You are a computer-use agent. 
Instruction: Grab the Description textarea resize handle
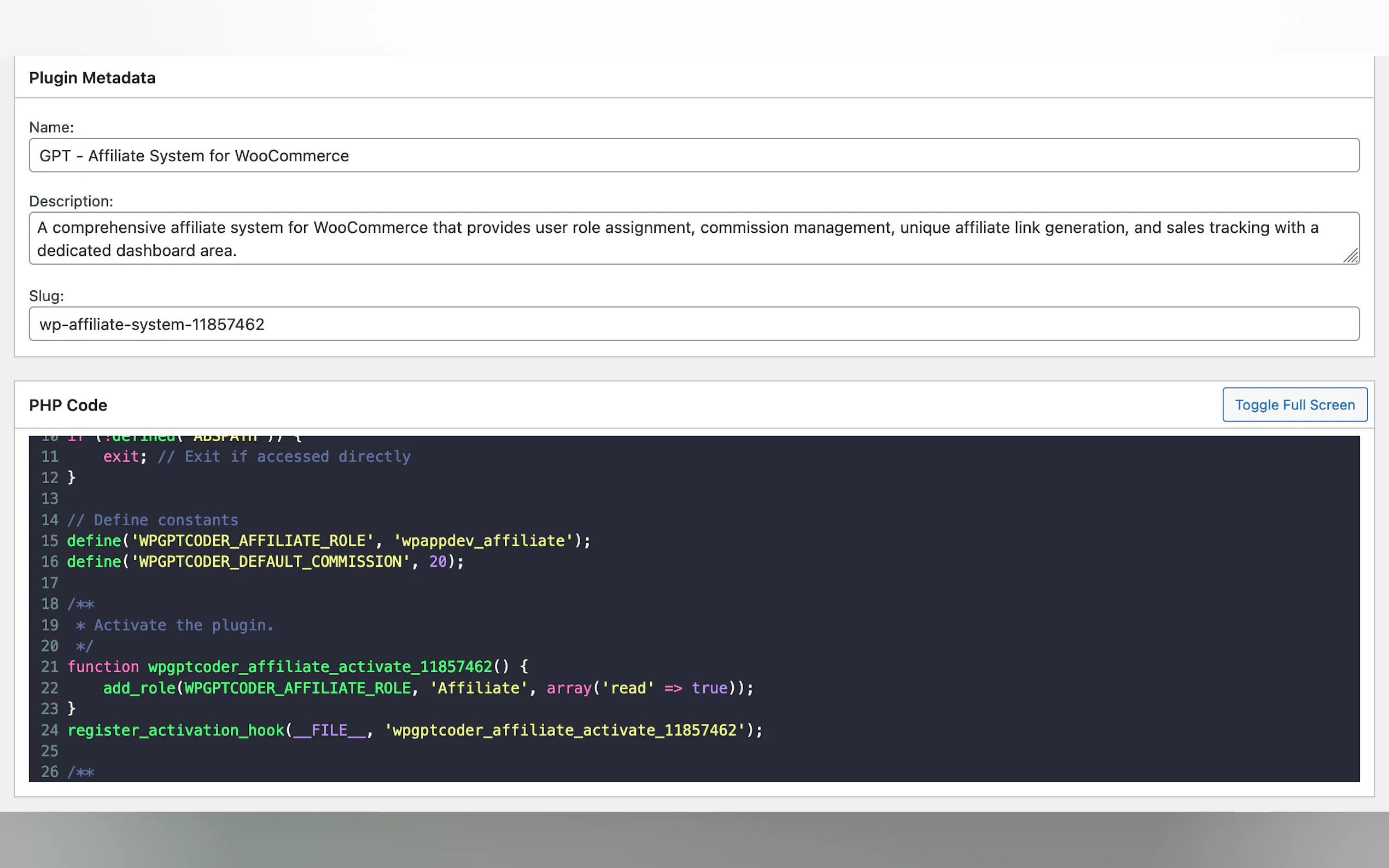pyautogui.click(x=1351, y=256)
